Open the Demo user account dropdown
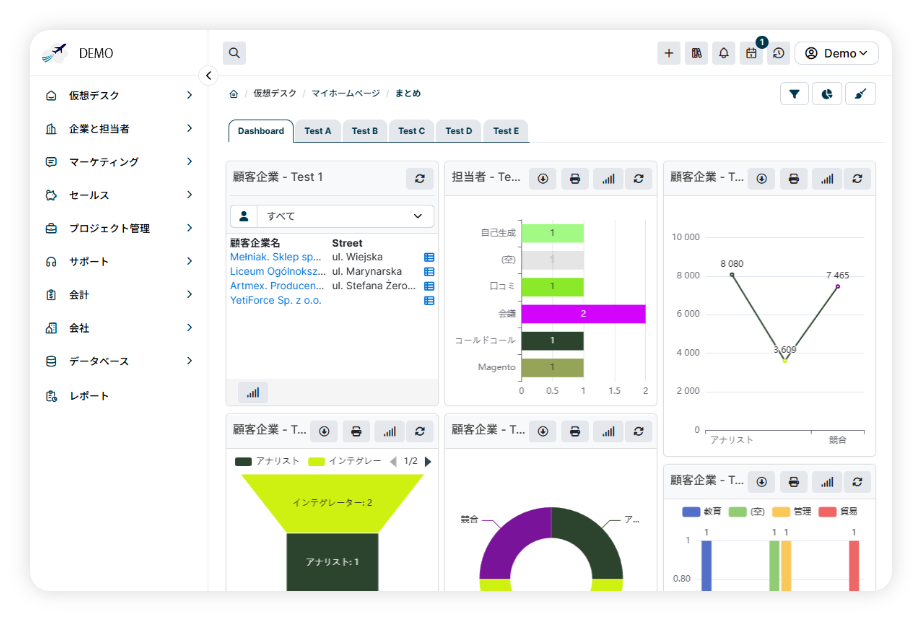This screenshot has height=621, width=922. (x=836, y=53)
